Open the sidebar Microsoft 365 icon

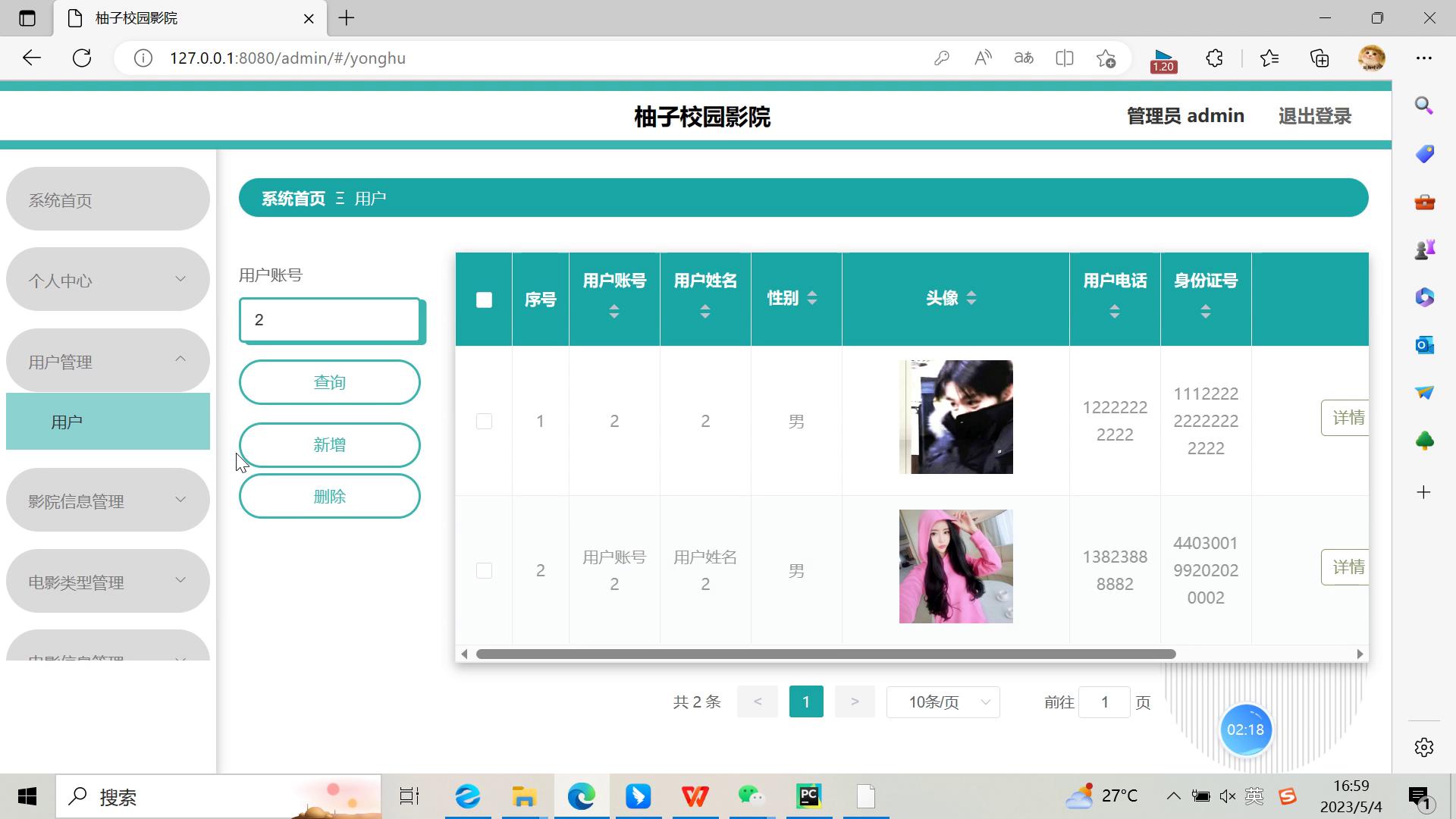pyautogui.click(x=1424, y=297)
